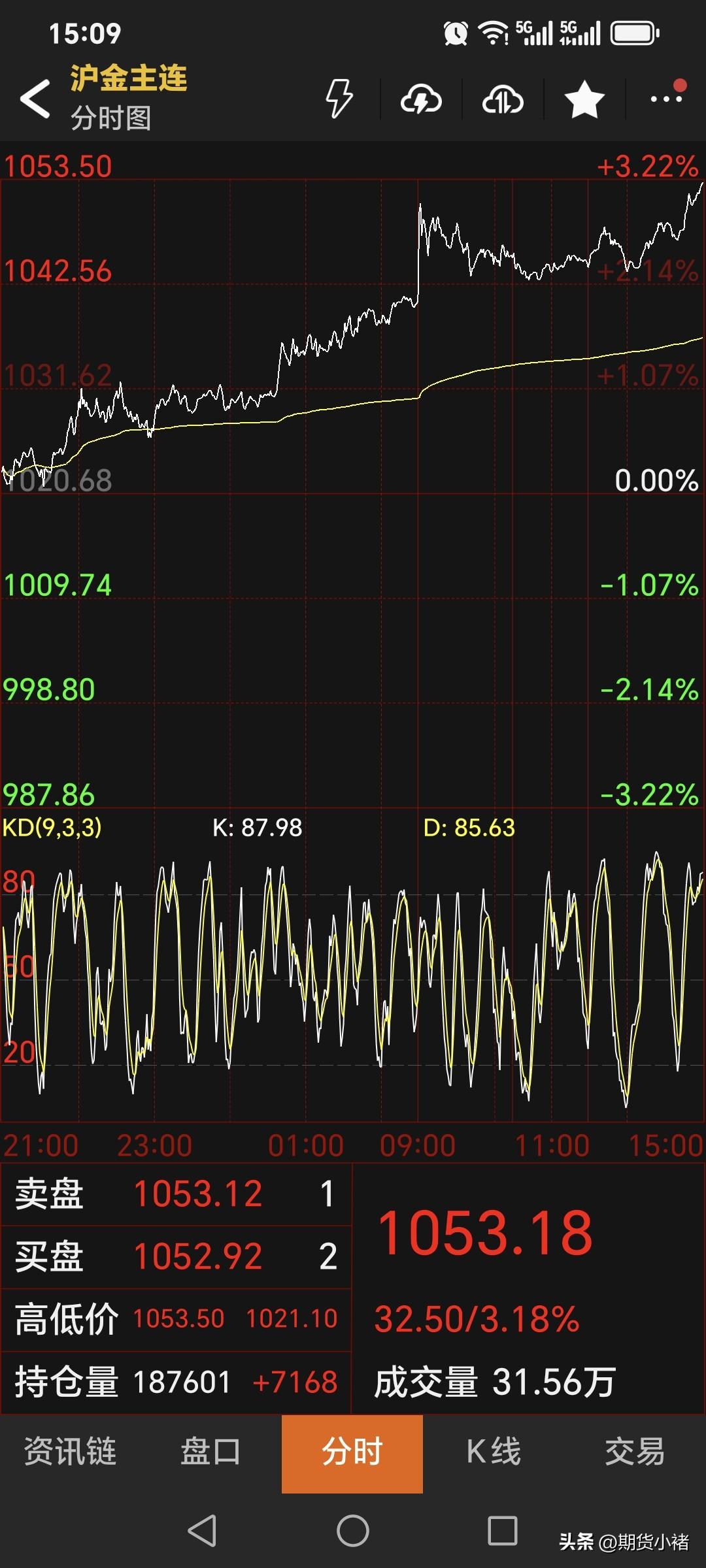Image resolution: width=706 pixels, height=1568 pixels.
Task: Tap the KD(9,3,3) indicator label
Action: click(52, 828)
